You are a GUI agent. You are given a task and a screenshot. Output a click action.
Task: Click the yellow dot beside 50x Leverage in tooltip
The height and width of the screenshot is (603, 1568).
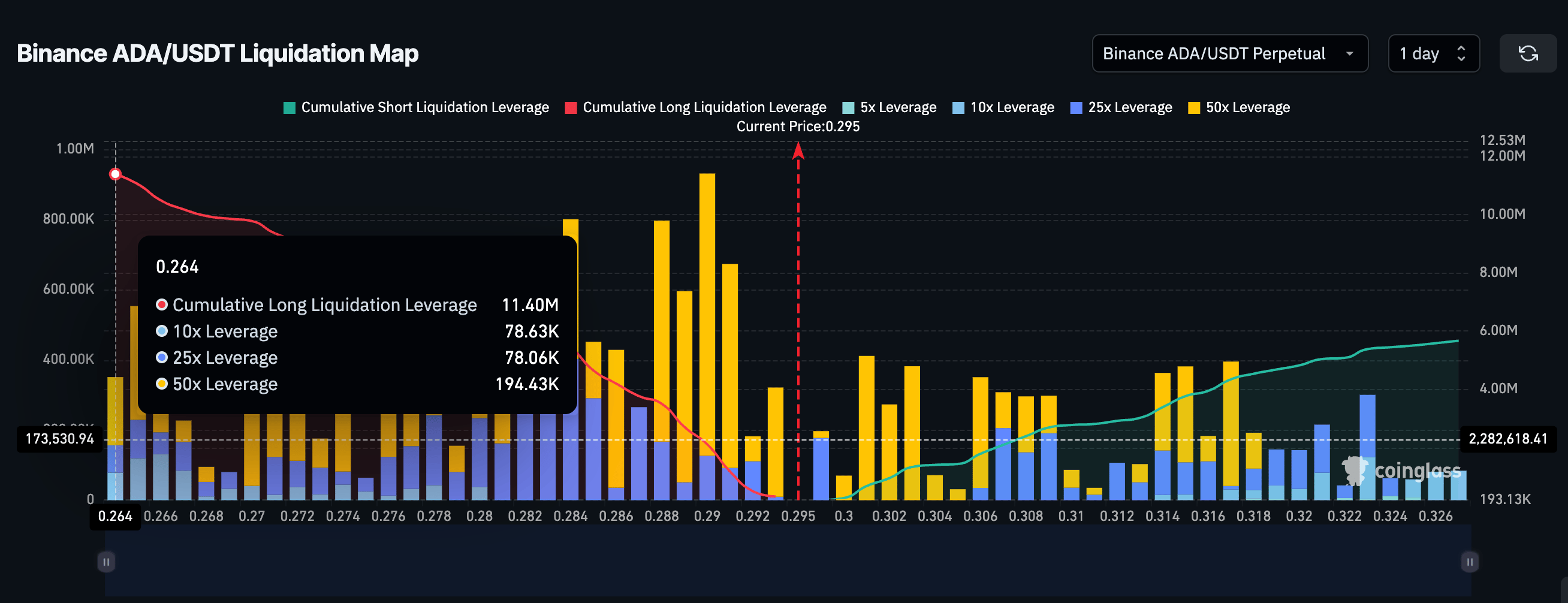tap(161, 384)
